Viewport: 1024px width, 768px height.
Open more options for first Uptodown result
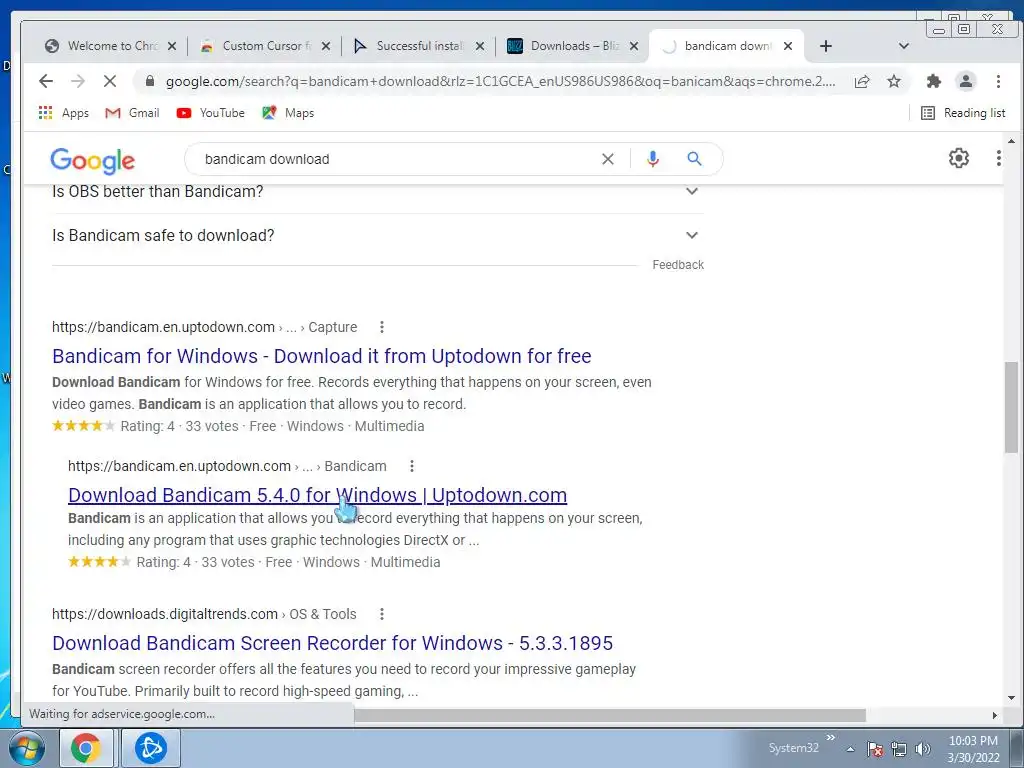click(382, 327)
